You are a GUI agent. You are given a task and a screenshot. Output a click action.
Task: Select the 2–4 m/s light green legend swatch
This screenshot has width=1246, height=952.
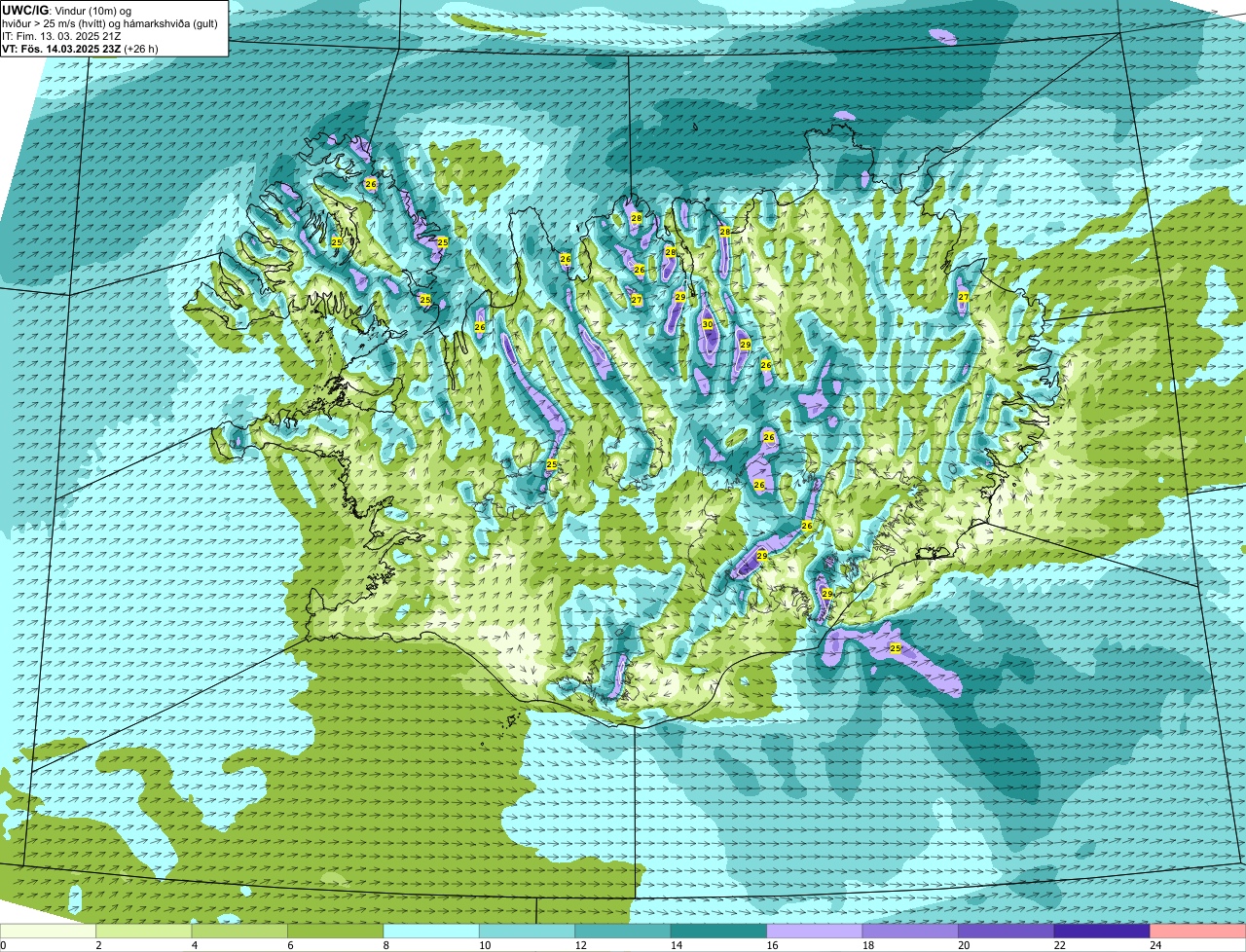pos(144,932)
